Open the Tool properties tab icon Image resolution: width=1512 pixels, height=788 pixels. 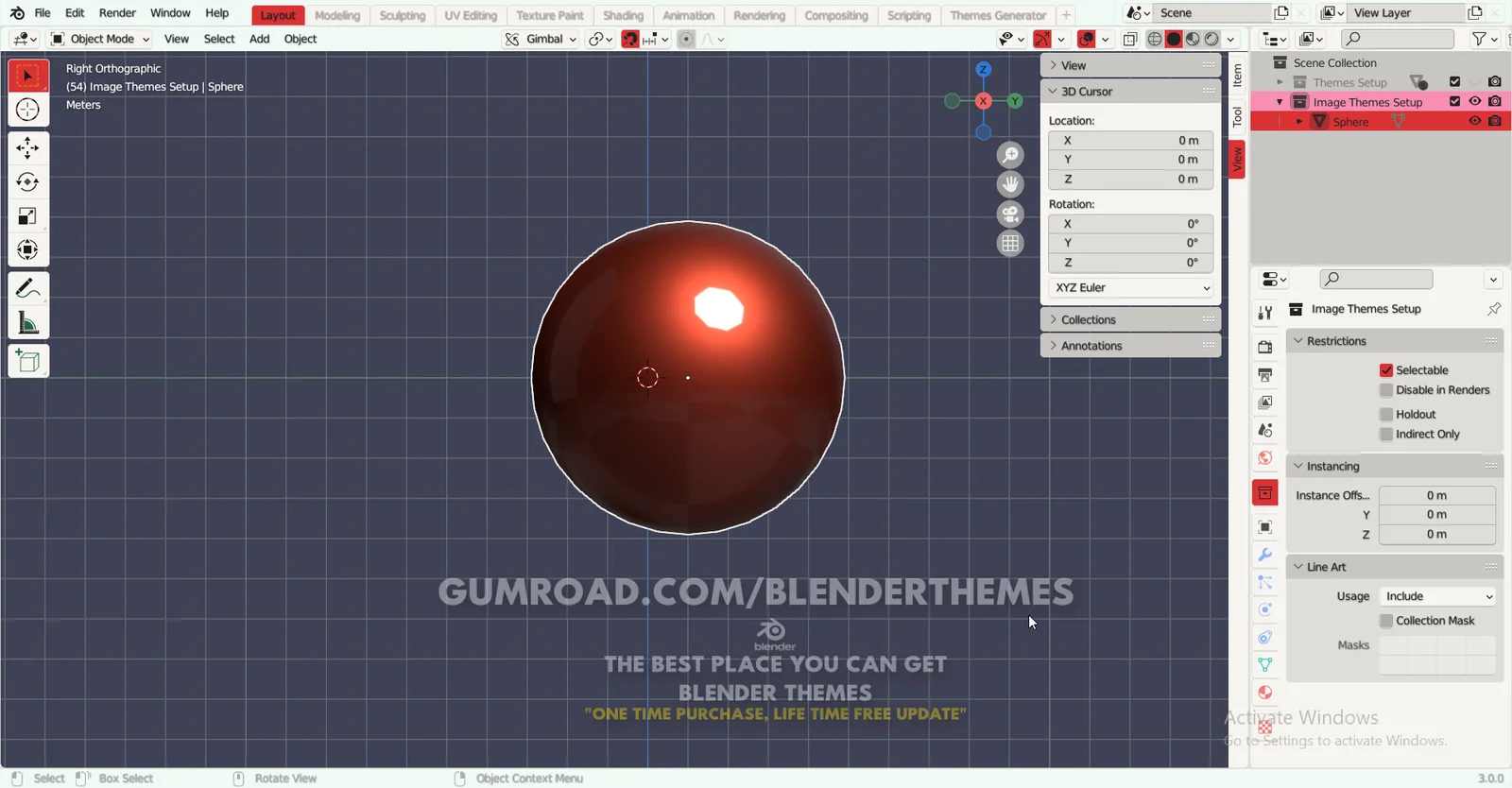(x=1265, y=313)
